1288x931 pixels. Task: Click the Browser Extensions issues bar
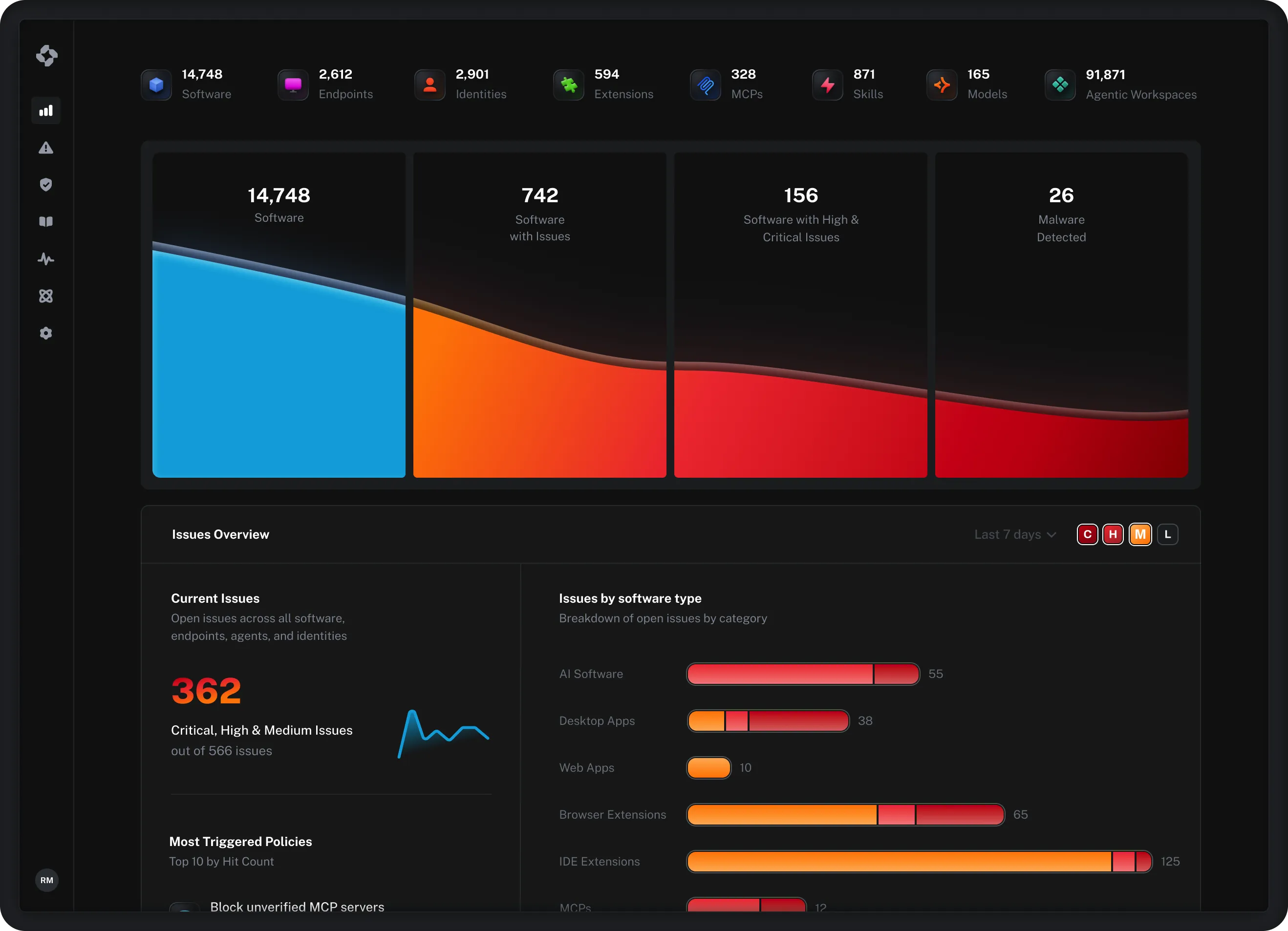(x=846, y=815)
